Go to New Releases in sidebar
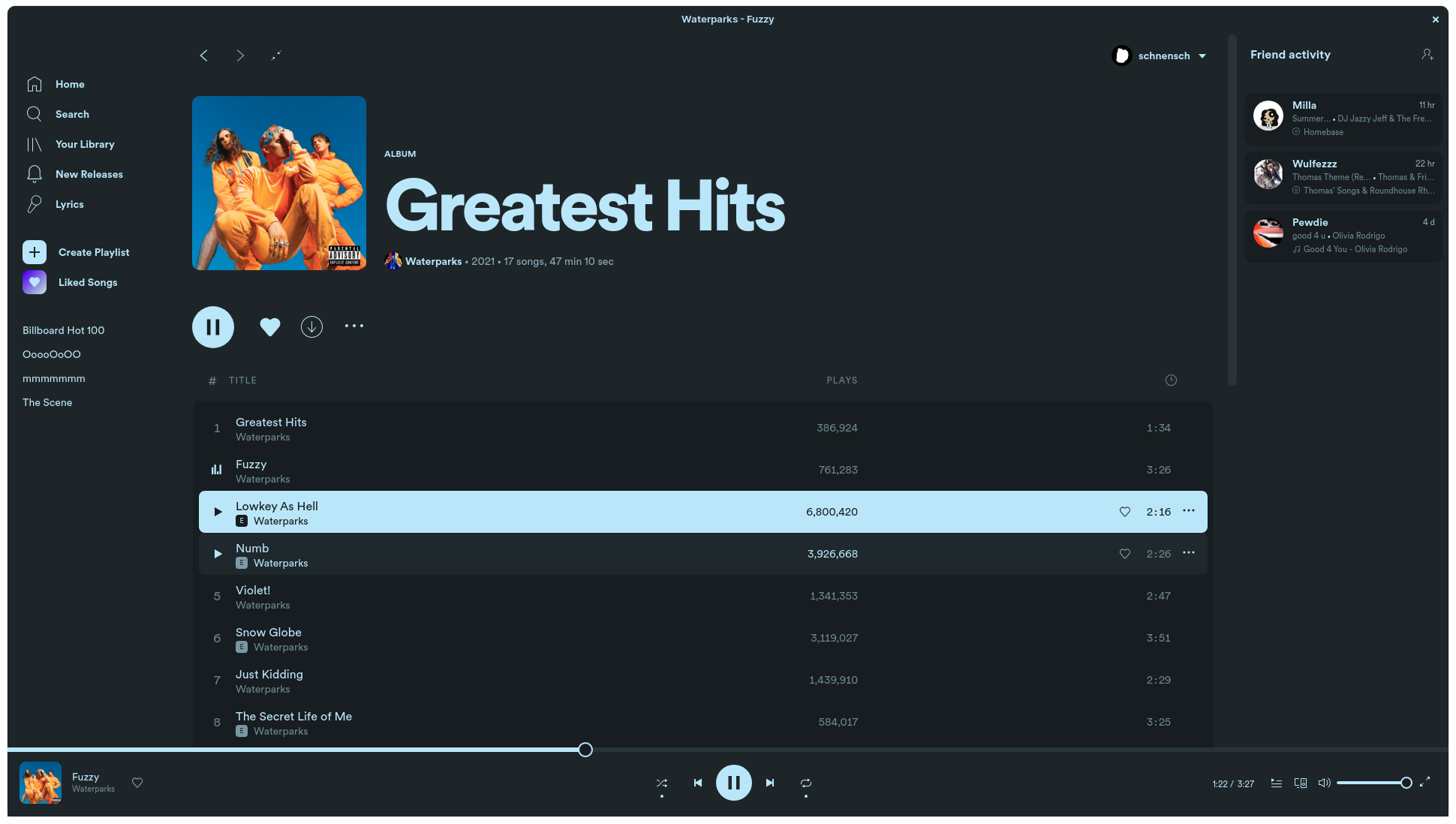 point(89,174)
